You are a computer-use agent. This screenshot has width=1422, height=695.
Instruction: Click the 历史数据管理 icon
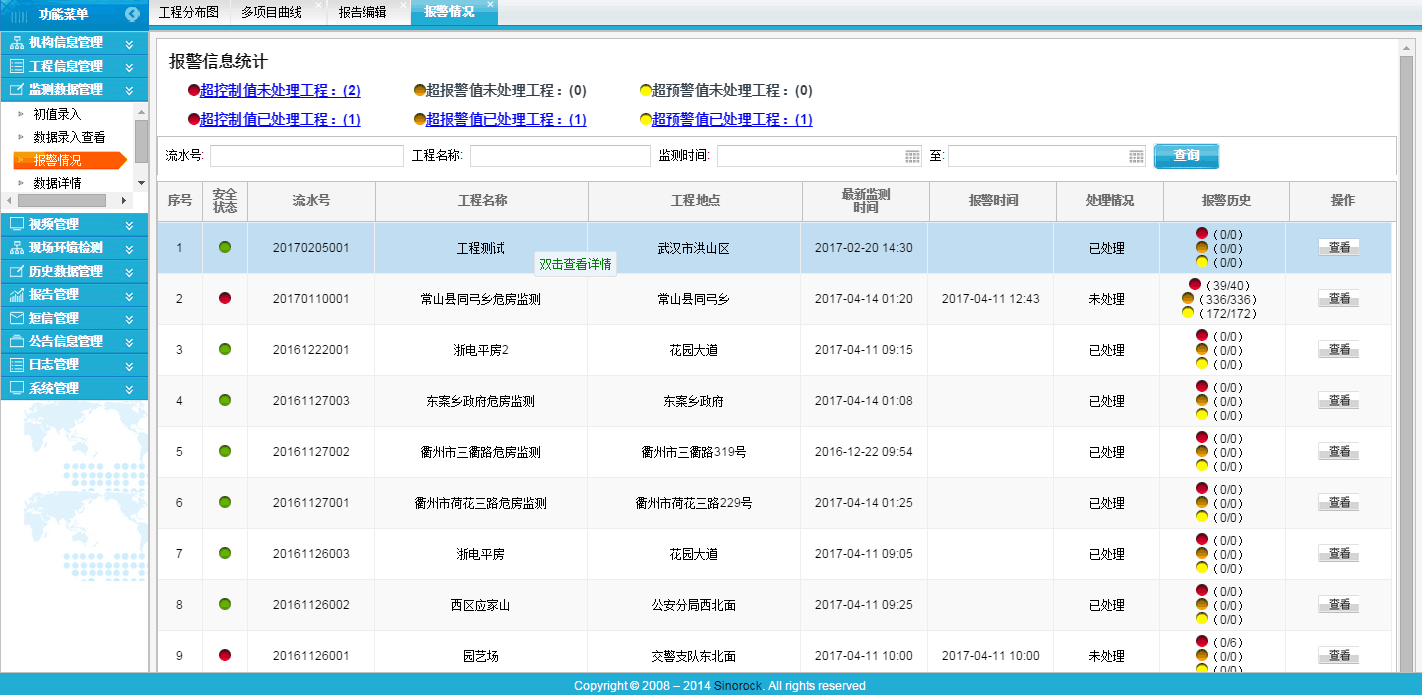click(16, 271)
